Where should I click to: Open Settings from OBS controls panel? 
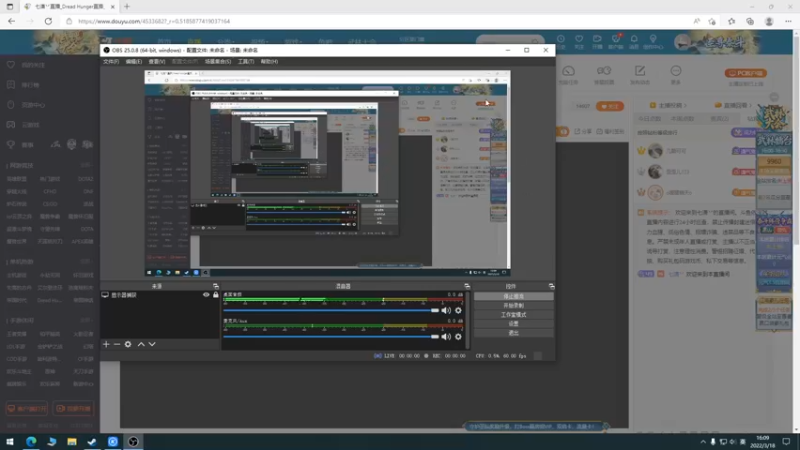(514, 323)
